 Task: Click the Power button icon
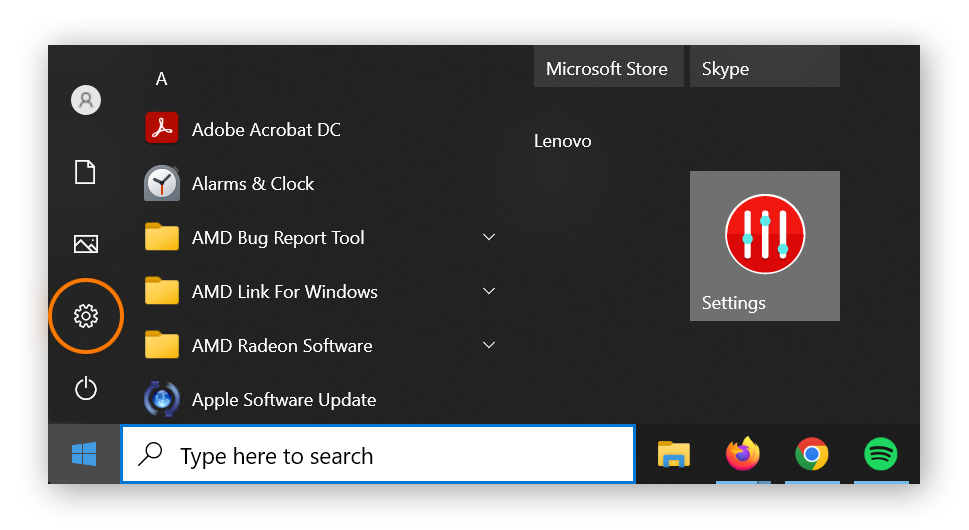pos(86,388)
